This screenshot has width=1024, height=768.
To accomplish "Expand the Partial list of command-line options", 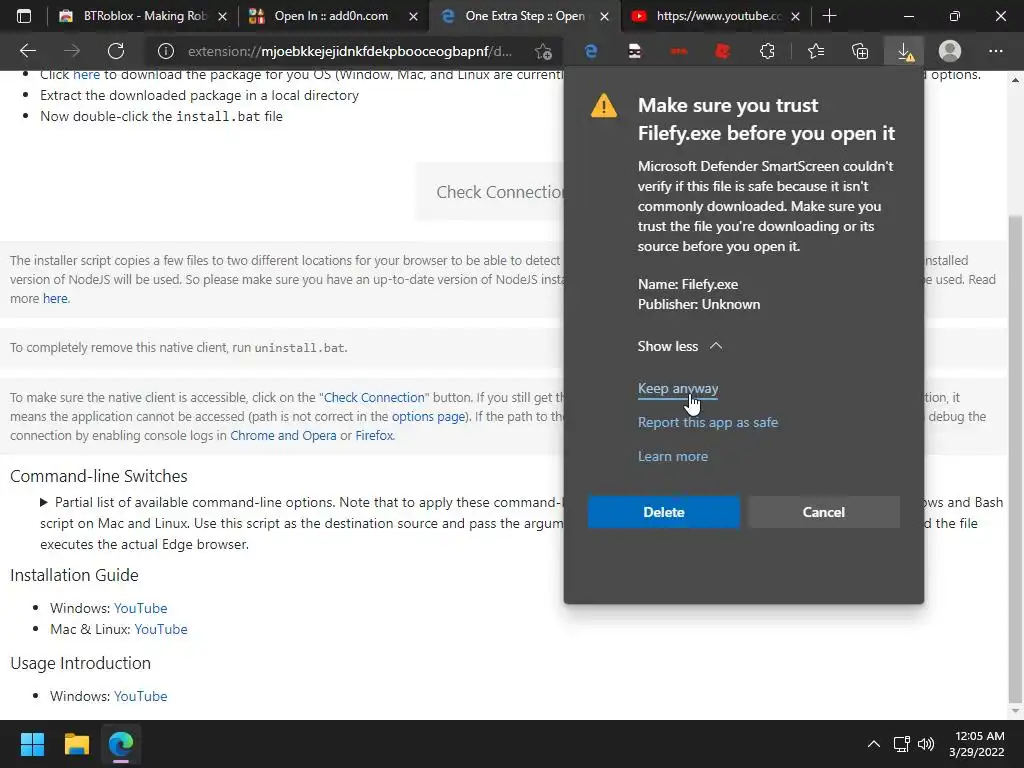I will pos(44,502).
